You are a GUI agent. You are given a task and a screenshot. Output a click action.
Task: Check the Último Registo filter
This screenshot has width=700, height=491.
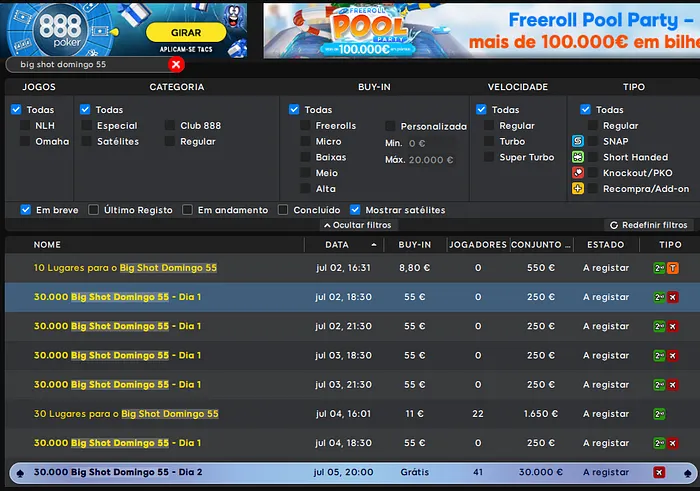[x=93, y=210]
